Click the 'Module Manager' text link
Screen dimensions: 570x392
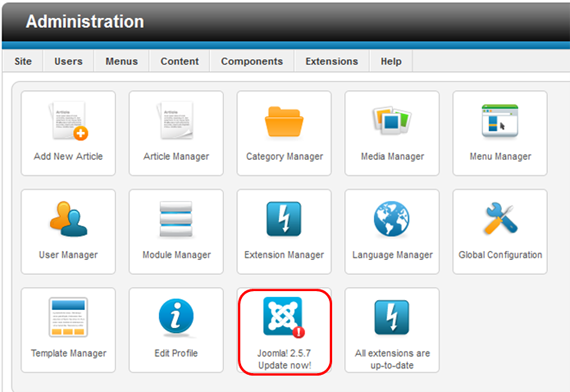point(176,255)
